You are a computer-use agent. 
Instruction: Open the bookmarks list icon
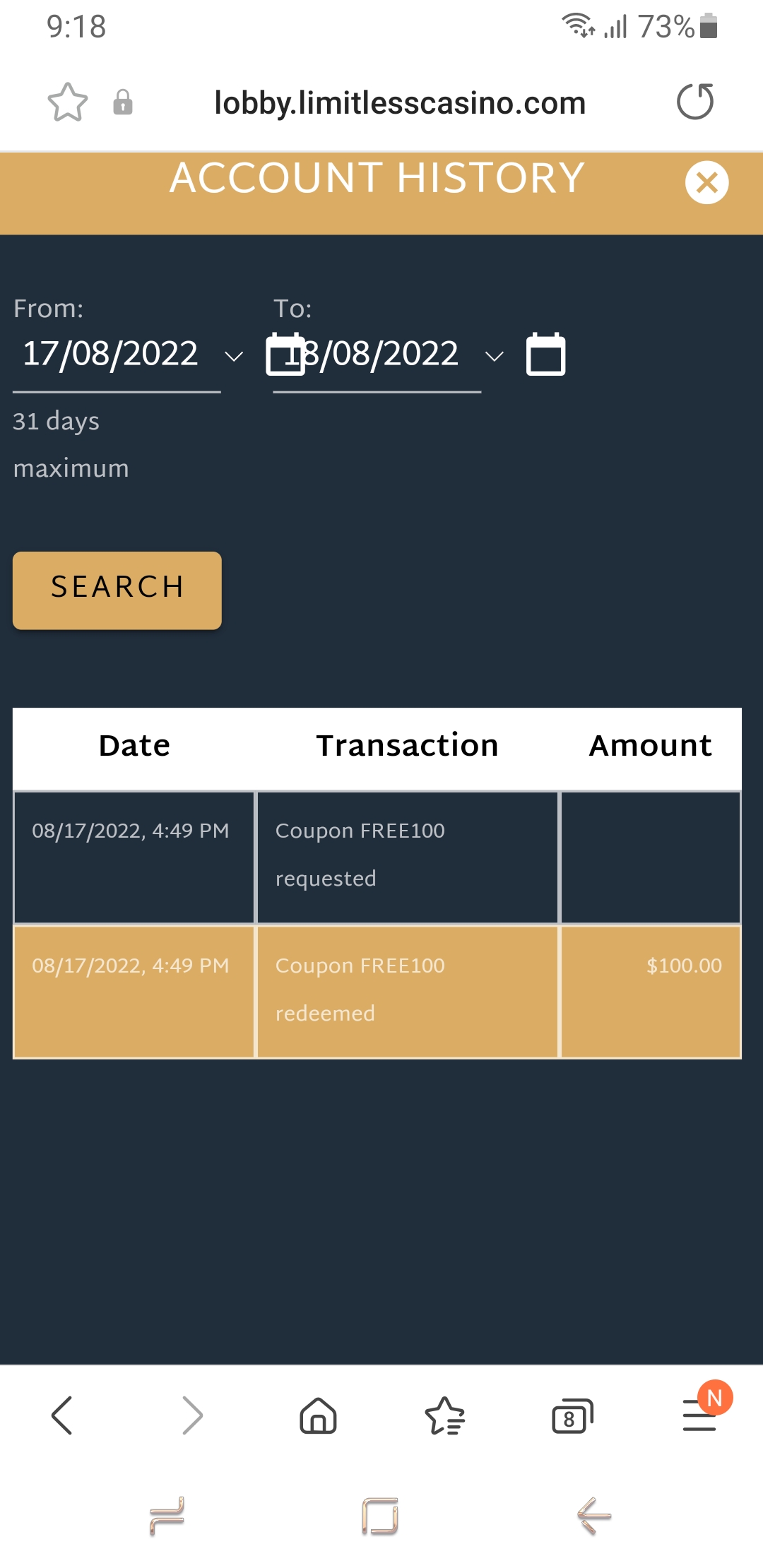pyautogui.click(x=445, y=1415)
